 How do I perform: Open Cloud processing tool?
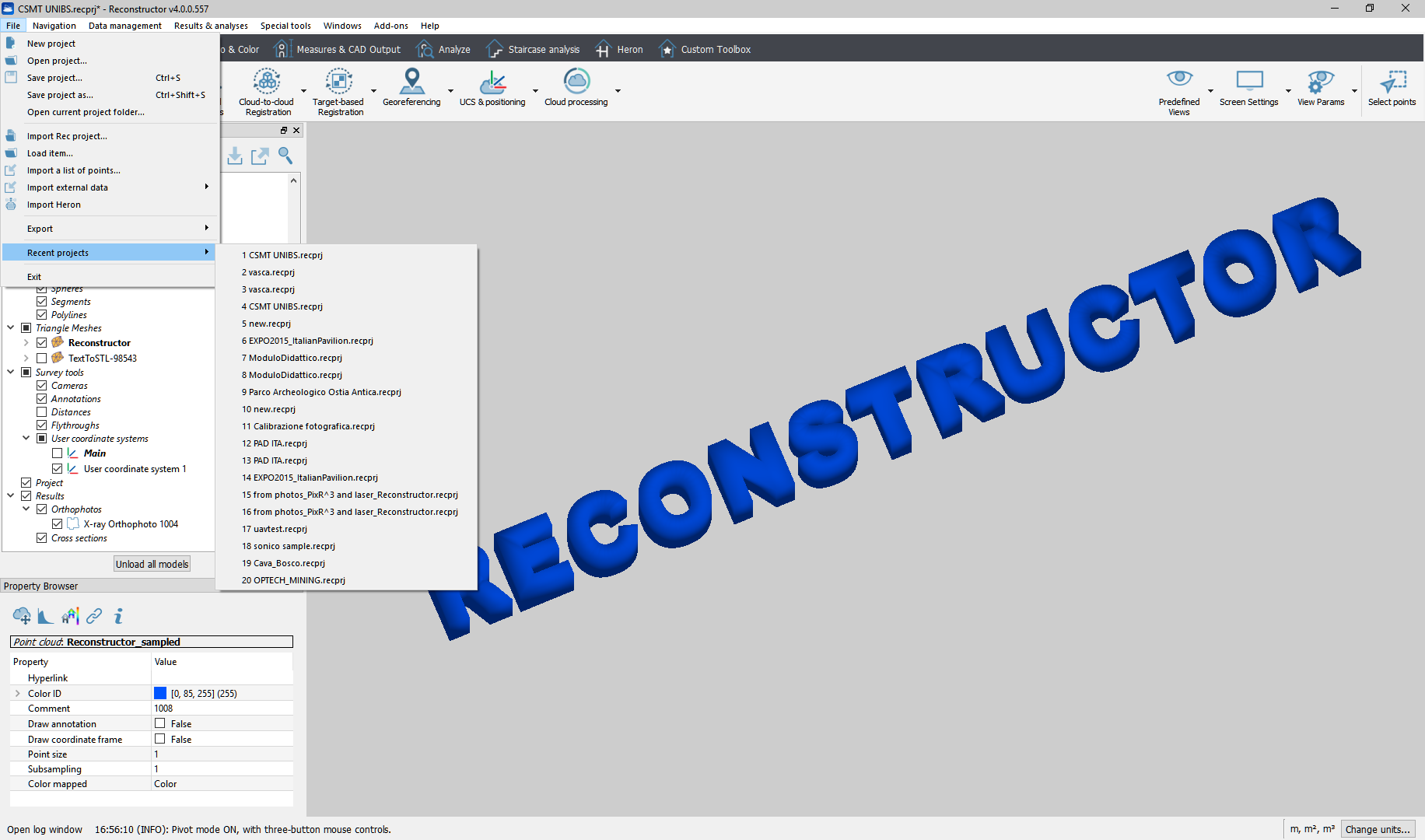point(576,87)
